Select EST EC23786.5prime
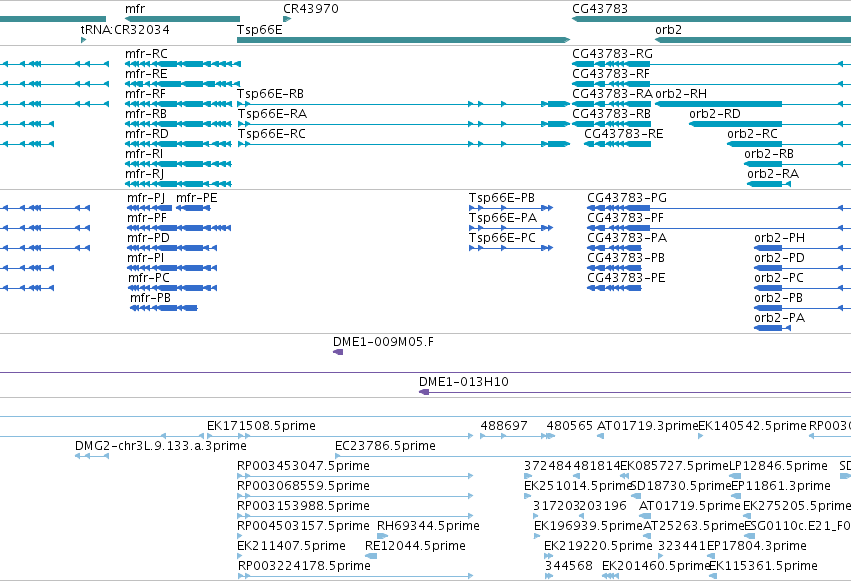Viewport: 851px width, 581px height. (385, 446)
